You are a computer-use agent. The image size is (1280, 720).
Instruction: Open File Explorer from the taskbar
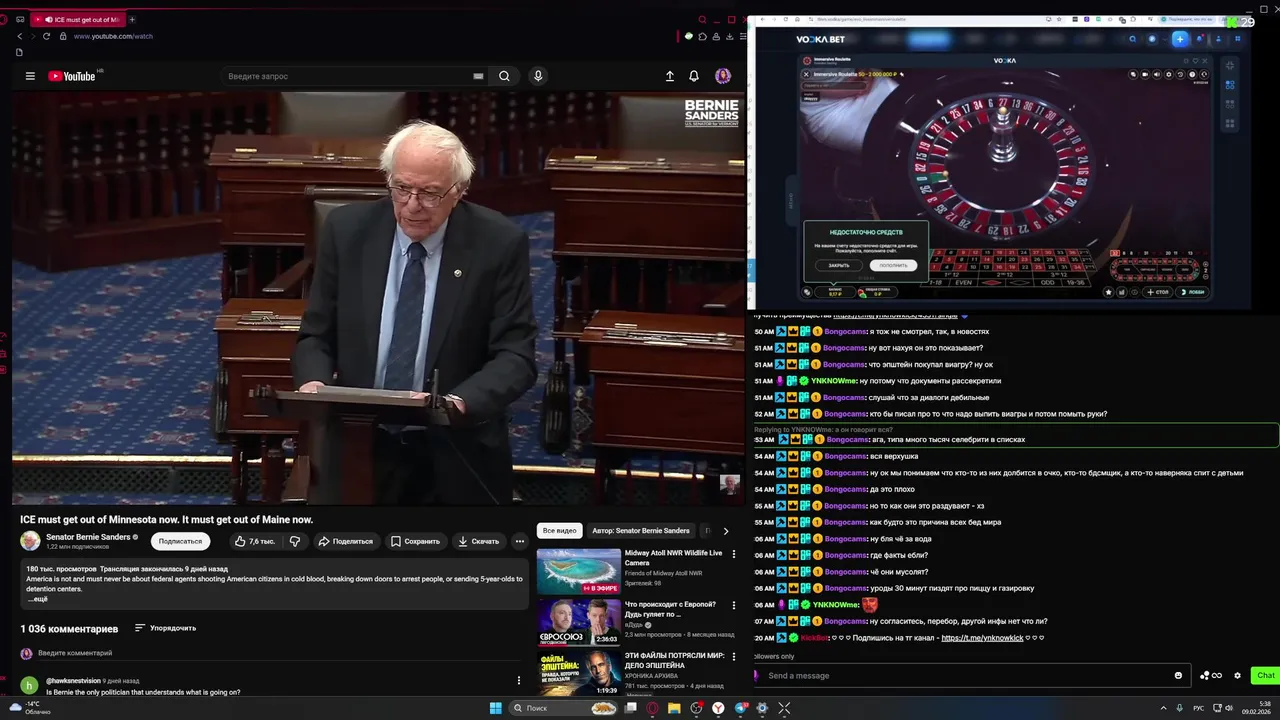[674, 708]
